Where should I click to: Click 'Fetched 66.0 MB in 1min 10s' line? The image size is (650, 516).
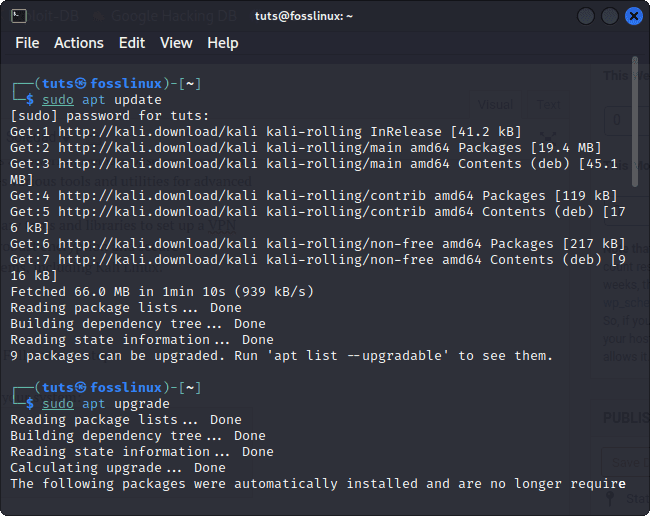(x=162, y=292)
